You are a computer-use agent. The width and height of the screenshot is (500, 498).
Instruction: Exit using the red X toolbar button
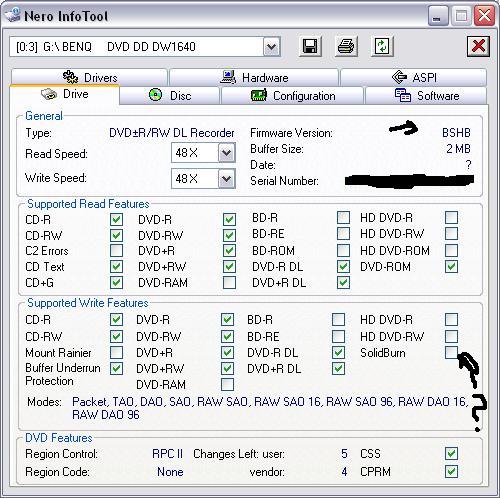click(x=478, y=46)
